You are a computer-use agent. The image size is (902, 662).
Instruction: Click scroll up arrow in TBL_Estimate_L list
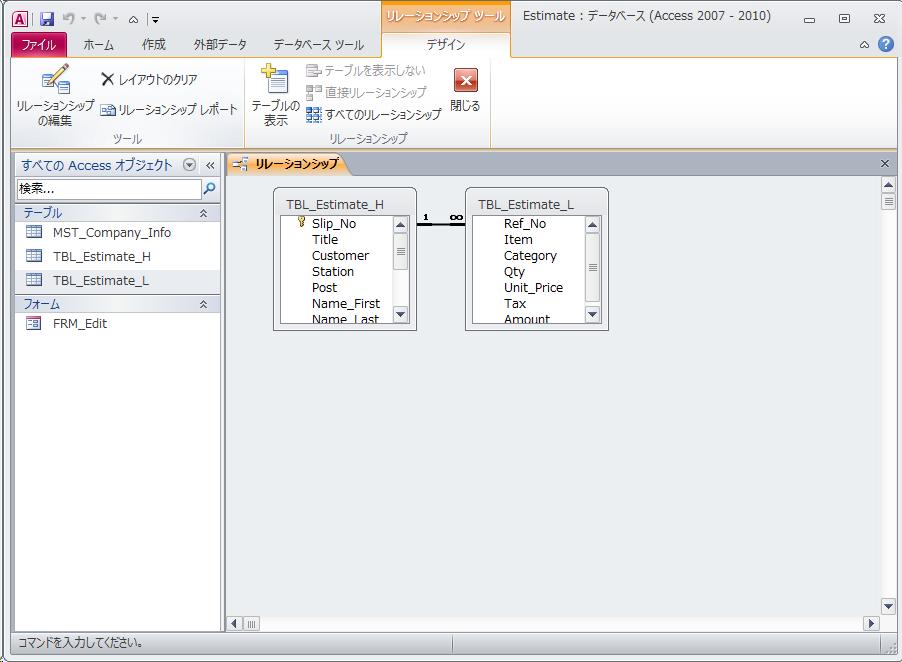coord(593,224)
